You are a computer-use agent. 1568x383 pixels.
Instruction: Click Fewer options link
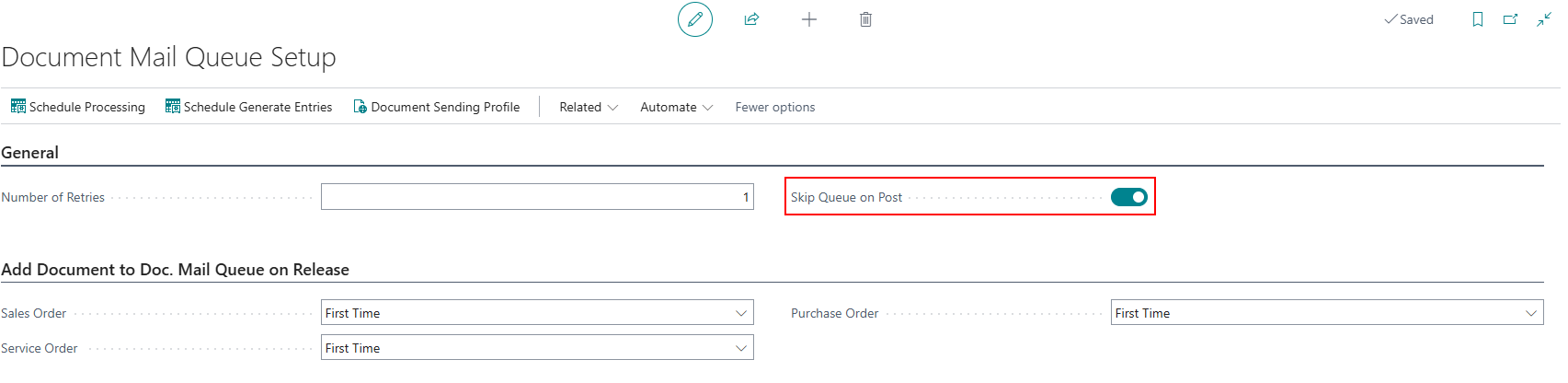tap(775, 107)
